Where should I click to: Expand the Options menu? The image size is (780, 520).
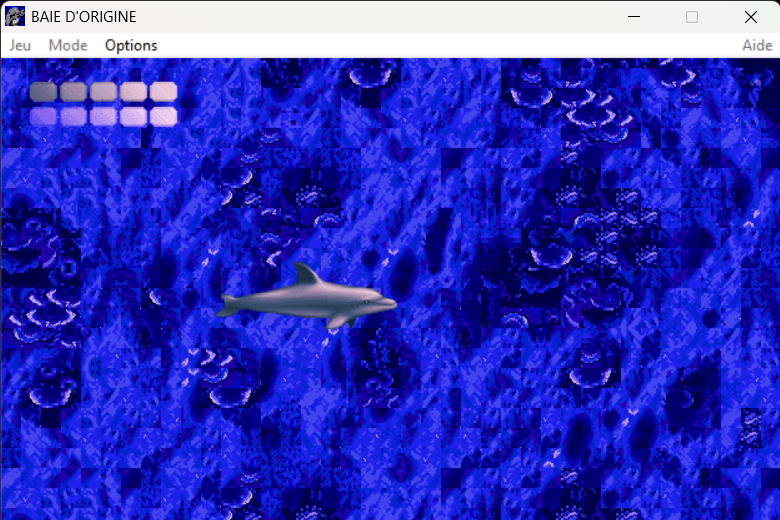click(x=131, y=45)
